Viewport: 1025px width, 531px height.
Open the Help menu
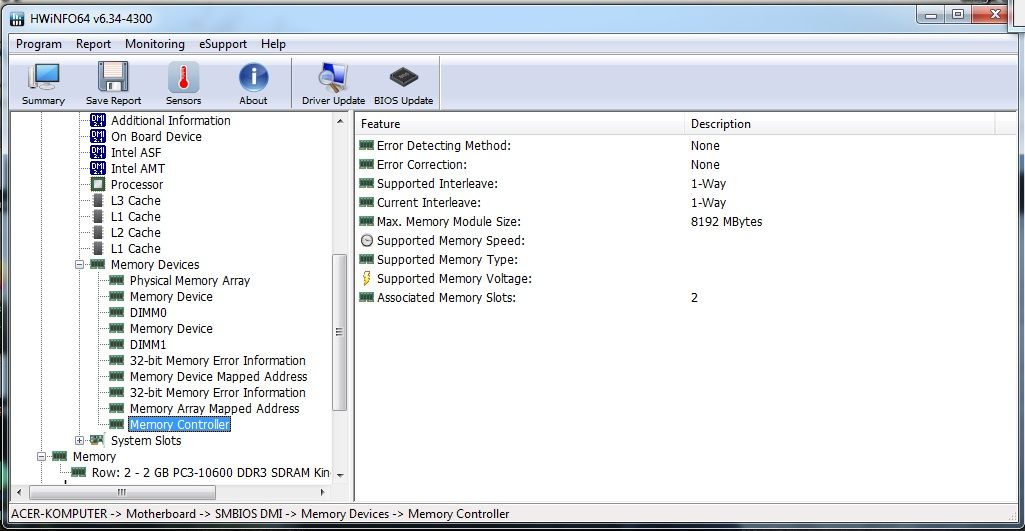[x=273, y=44]
